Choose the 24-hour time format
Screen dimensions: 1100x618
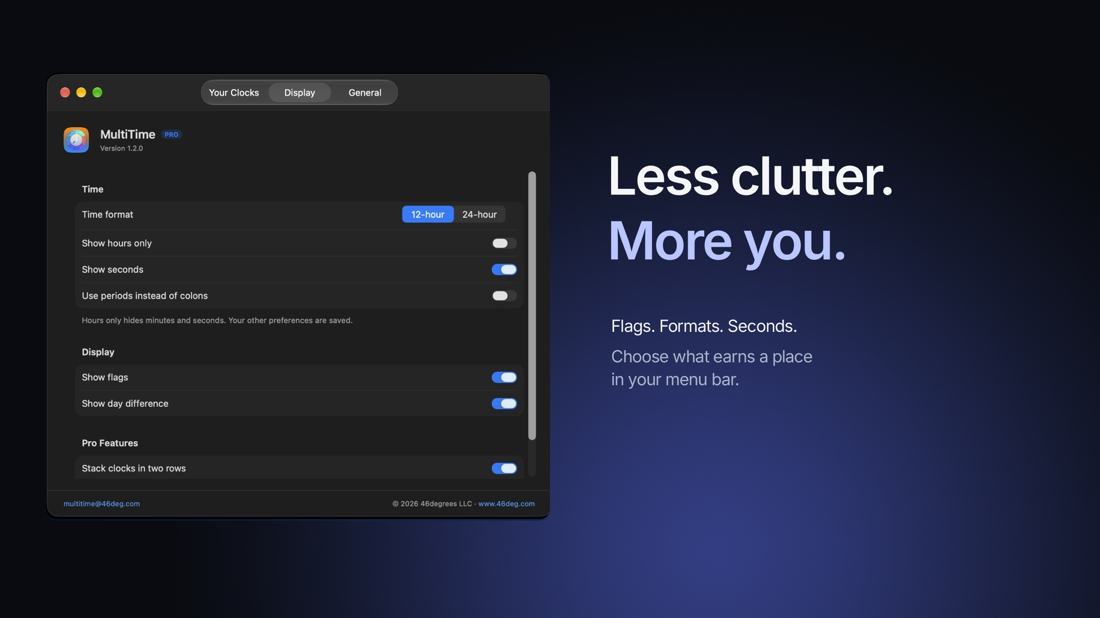(x=479, y=215)
